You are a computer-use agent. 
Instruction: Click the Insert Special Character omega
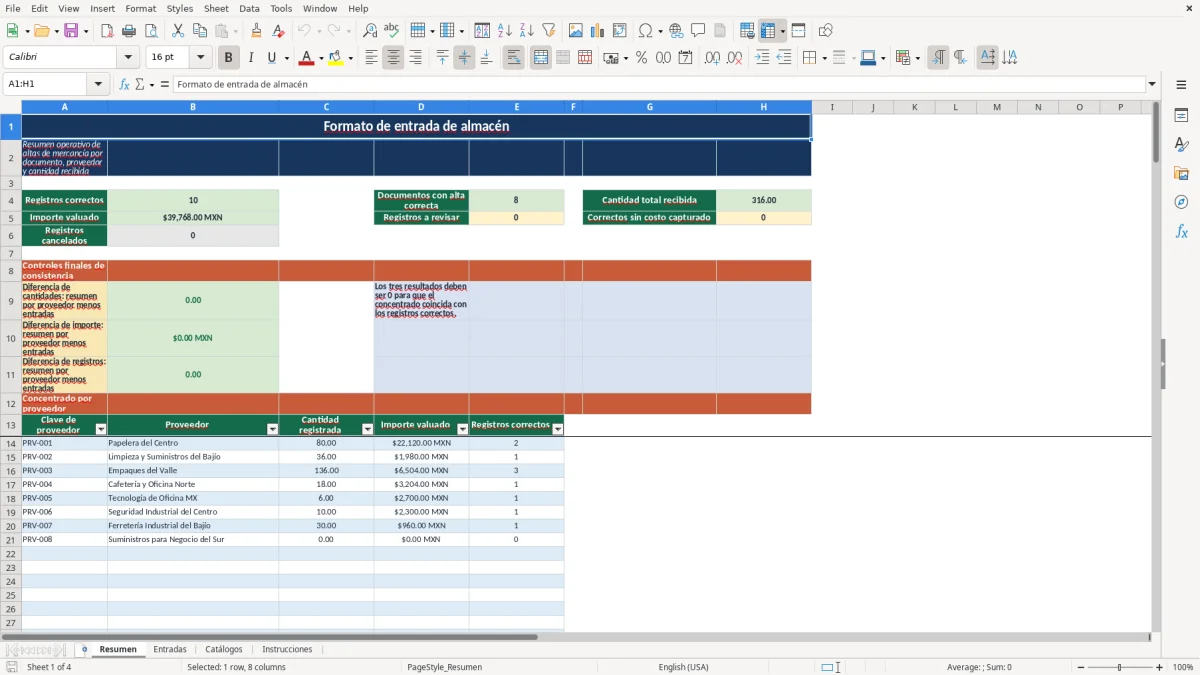click(x=645, y=31)
